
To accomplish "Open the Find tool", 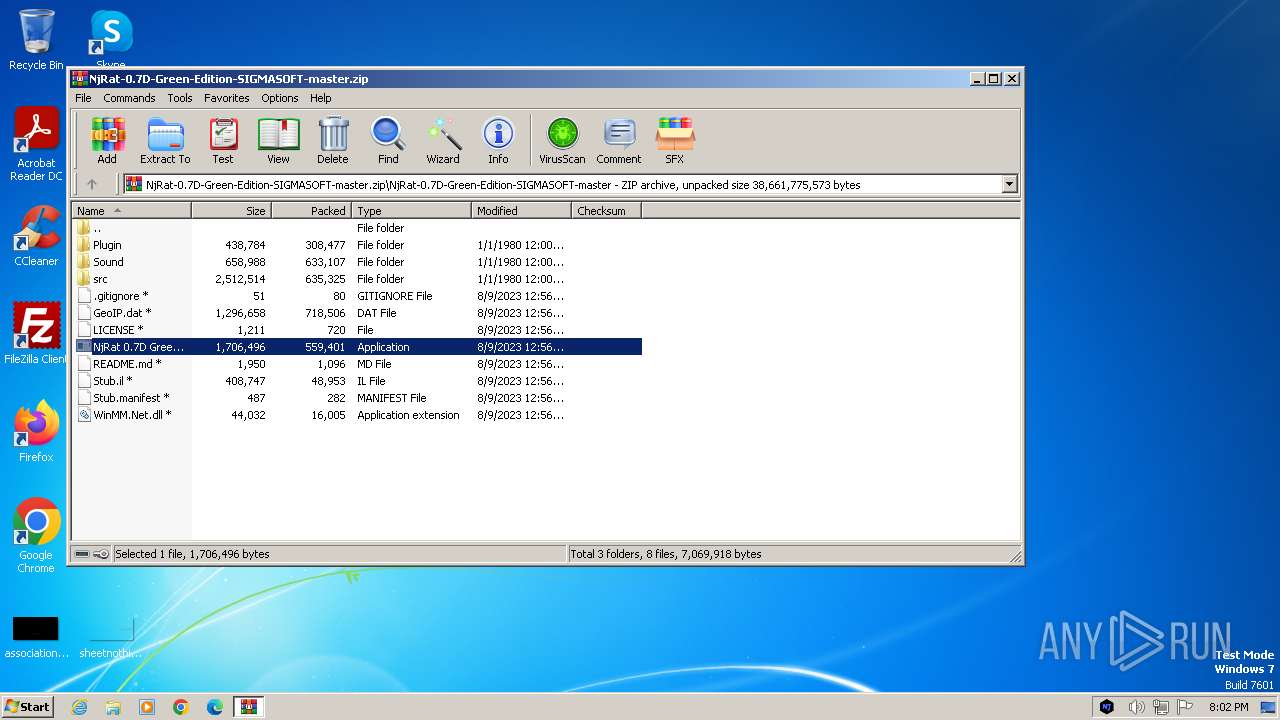I will coord(388,140).
